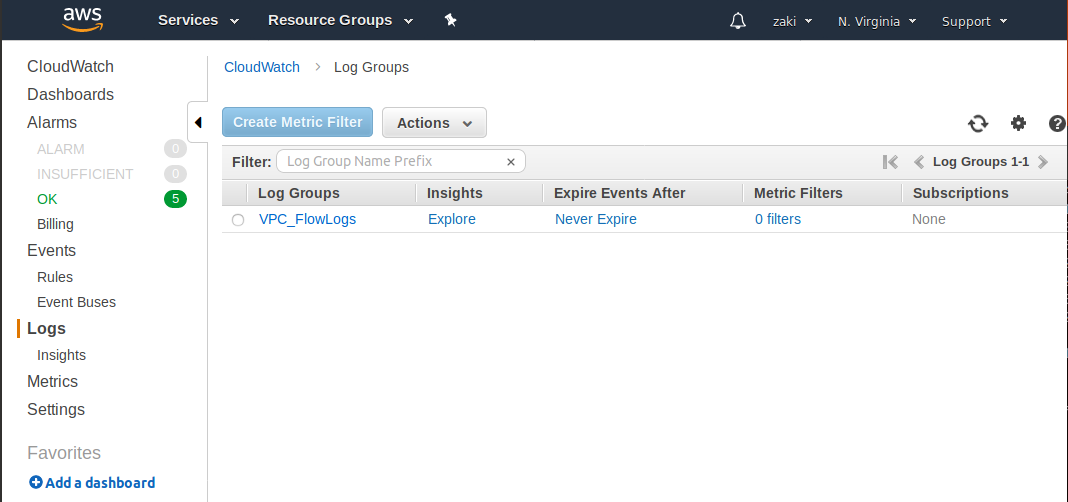The image size is (1068, 502).
Task: Open the Metrics section in sidebar
Action: click(x=52, y=381)
